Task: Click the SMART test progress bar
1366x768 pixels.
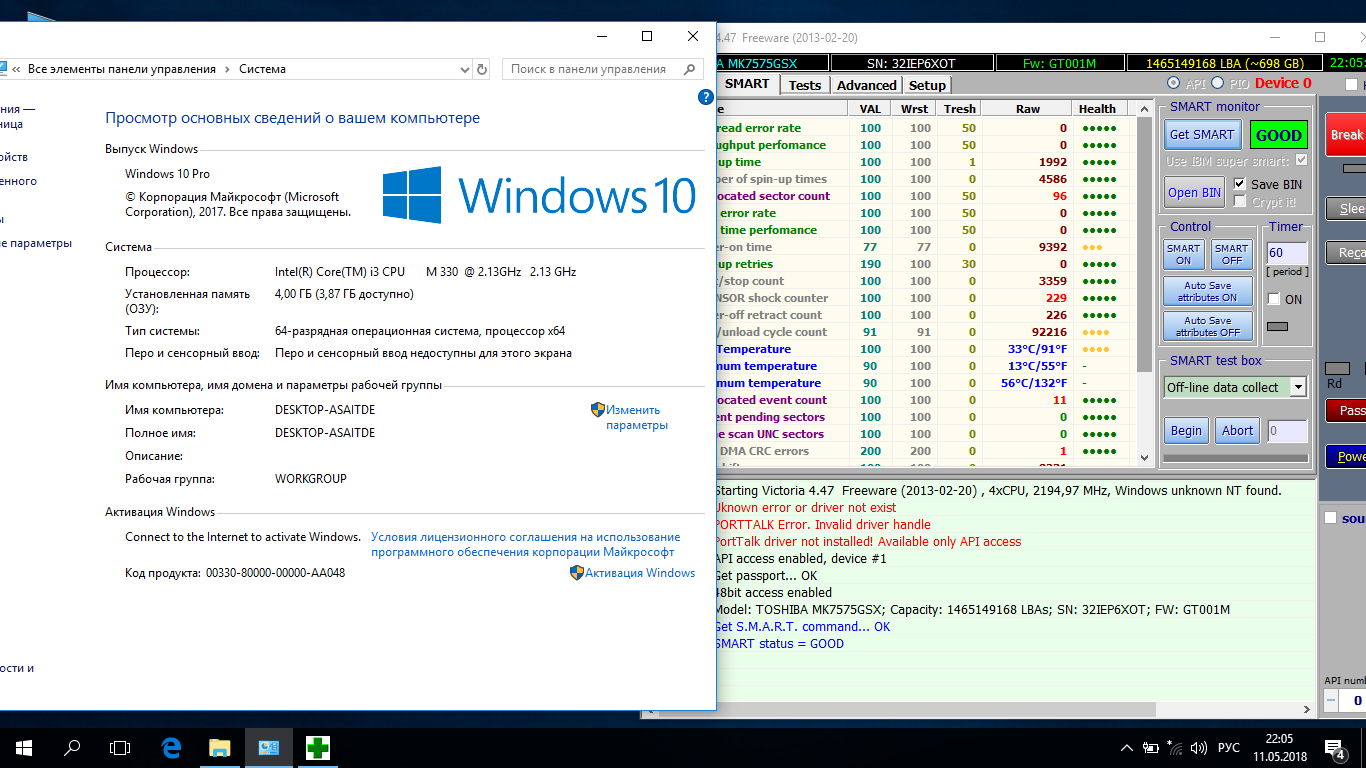Action: coord(1235,458)
